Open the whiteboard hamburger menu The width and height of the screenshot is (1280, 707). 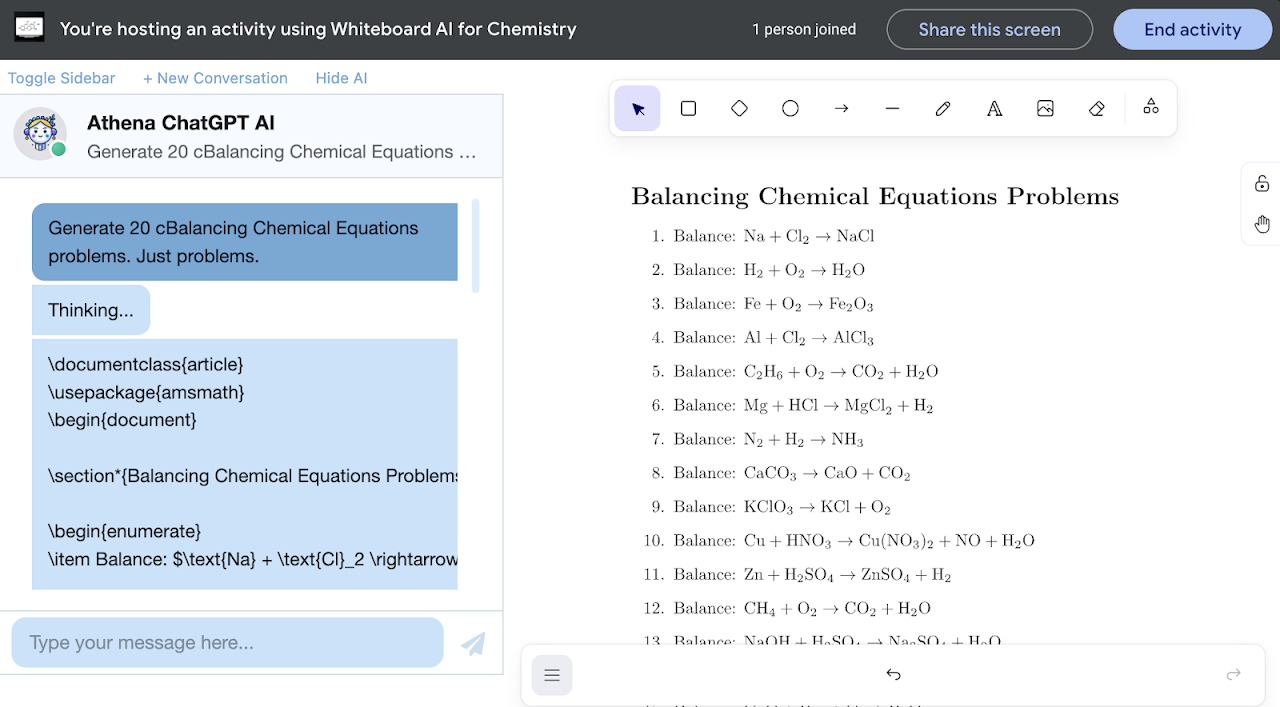click(x=552, y=675)
